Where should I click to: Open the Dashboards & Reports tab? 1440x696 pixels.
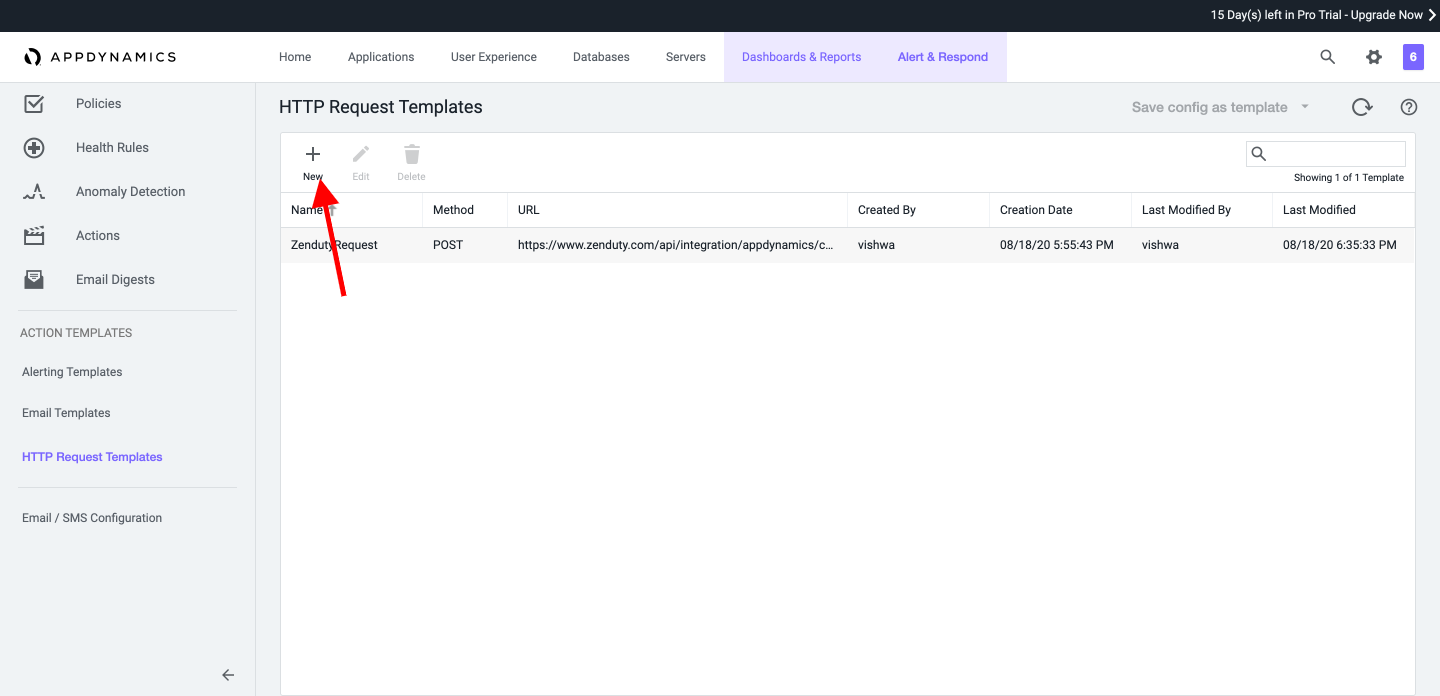802,57
